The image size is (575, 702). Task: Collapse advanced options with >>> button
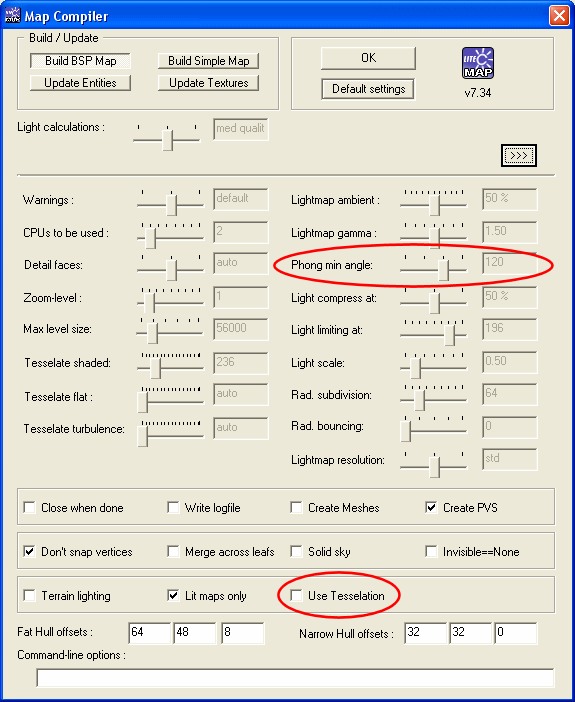pos(519,156)
